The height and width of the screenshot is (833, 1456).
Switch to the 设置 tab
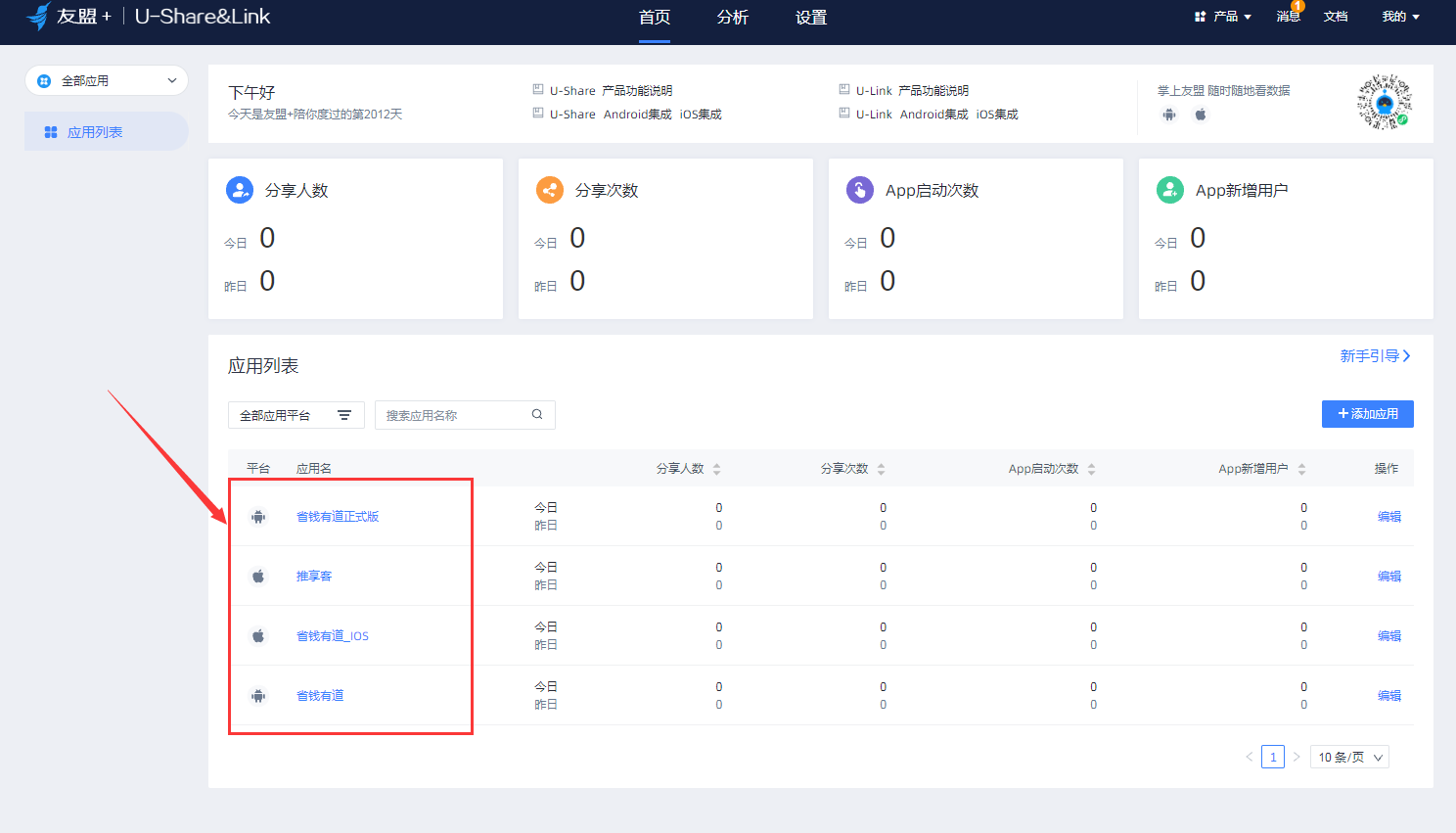(x=811, y=17)
